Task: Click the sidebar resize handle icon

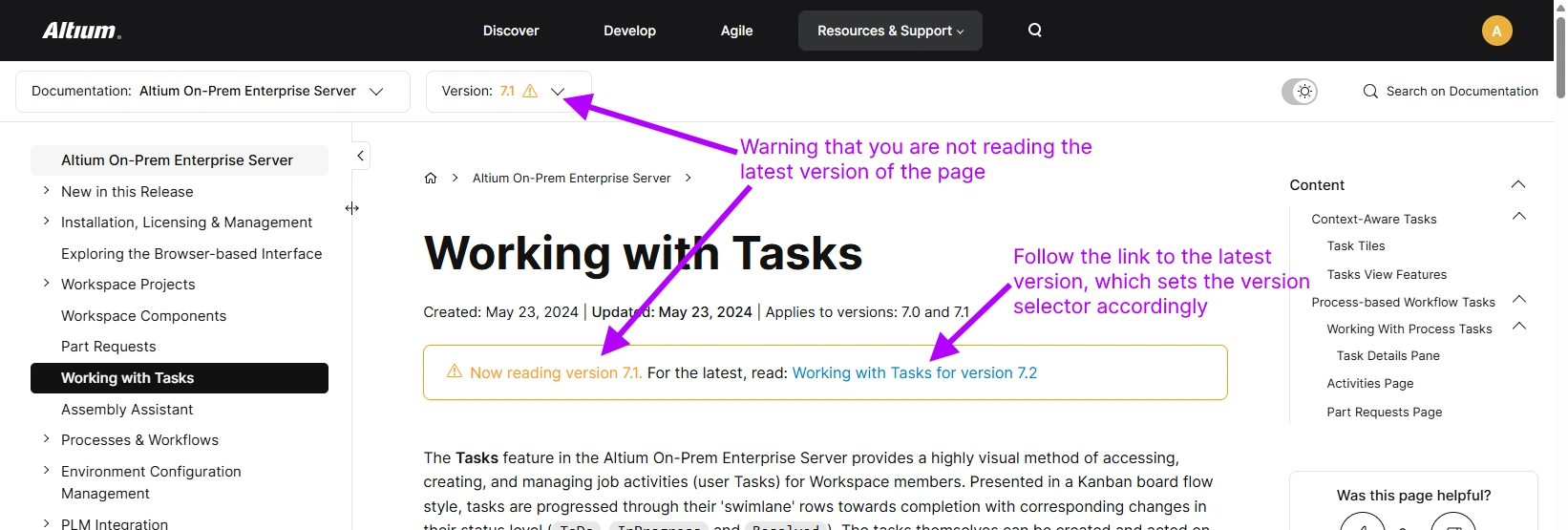Action: pyautogui.click(x=352, y=208)
